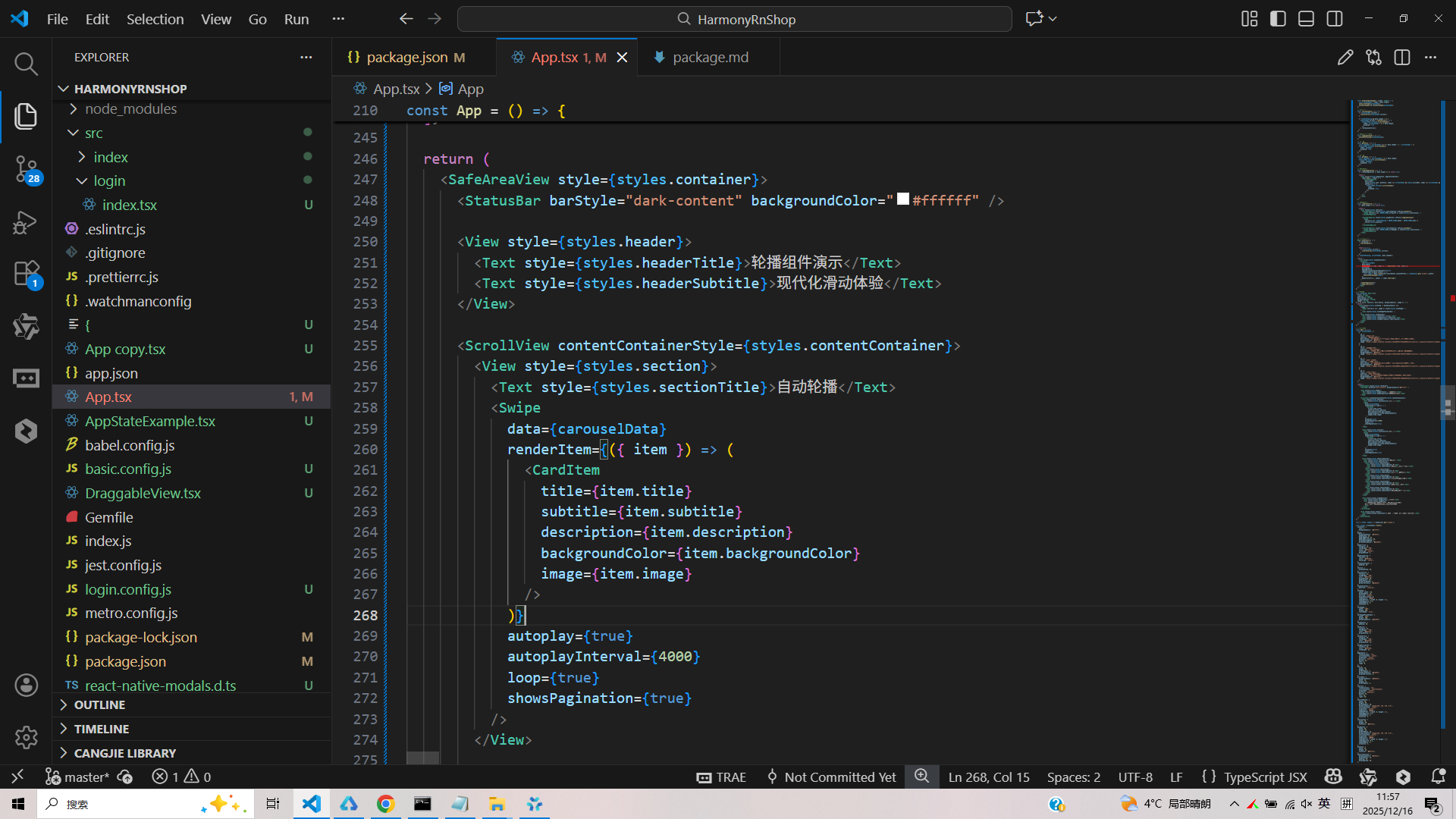Toggle the primary side bar visibility

click(1278, 19)
